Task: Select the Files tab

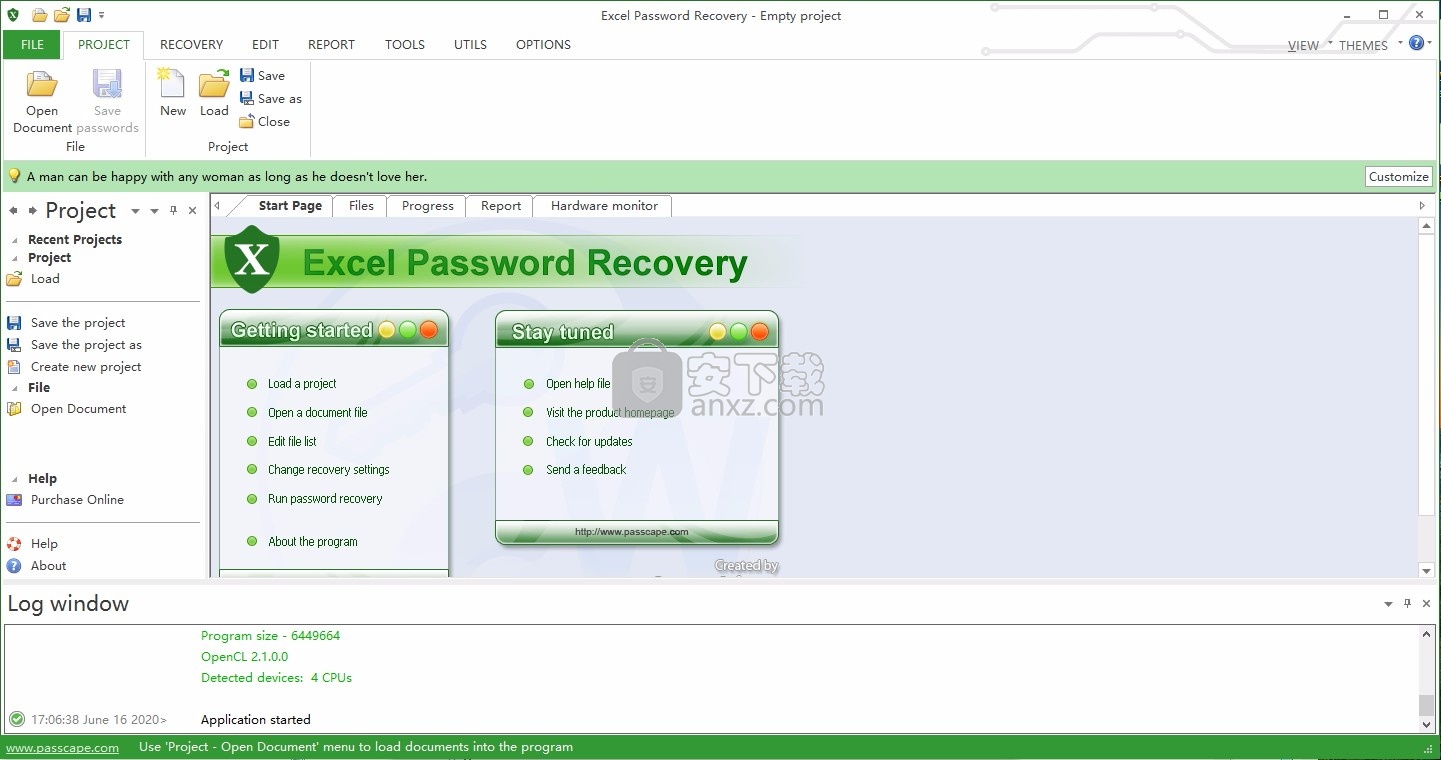Action: click(x=361, y=206)
